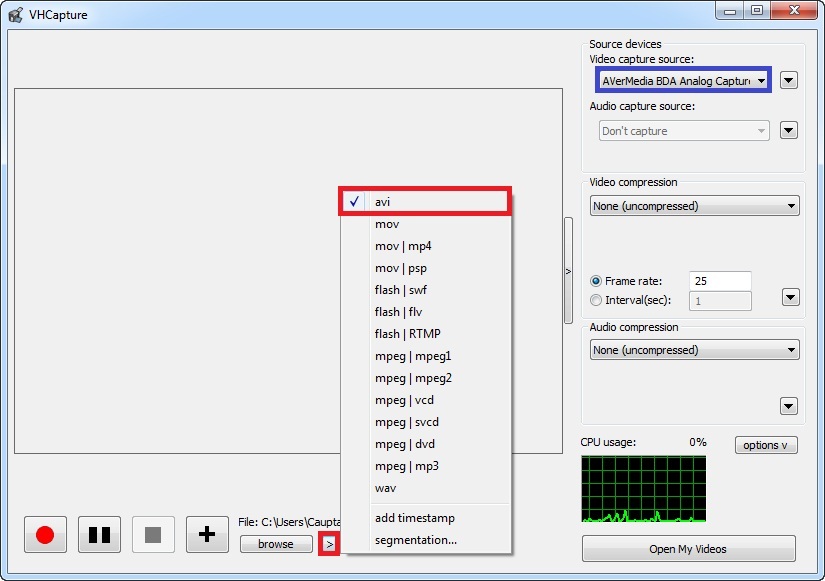Open the Video compression dropdown
Image resolution: width=825 pixels, height=581 pixels.
[695, 206]
